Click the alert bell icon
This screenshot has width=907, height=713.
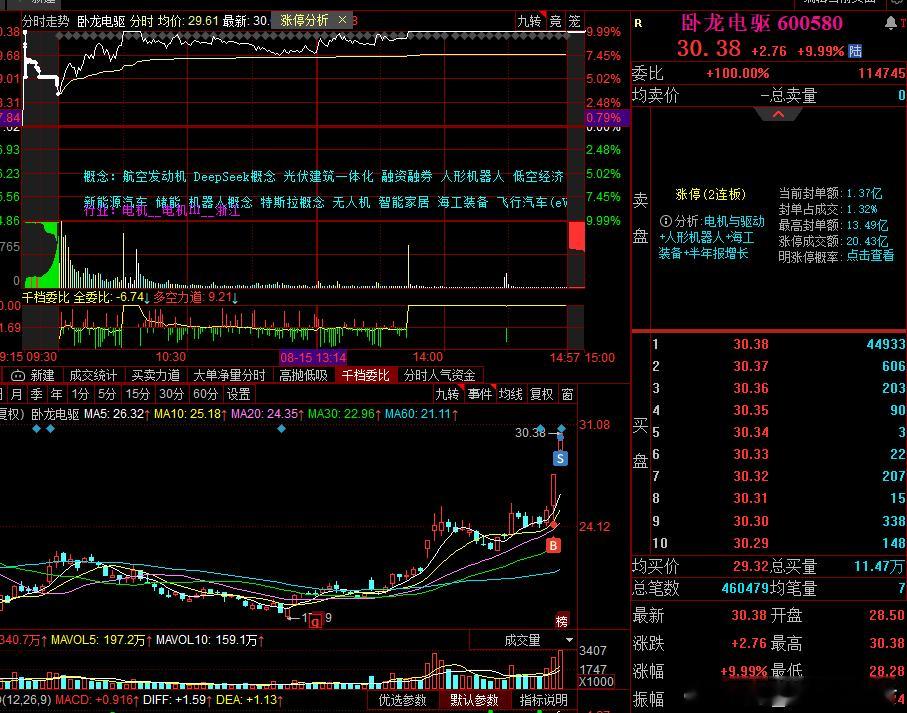point(890,23)
